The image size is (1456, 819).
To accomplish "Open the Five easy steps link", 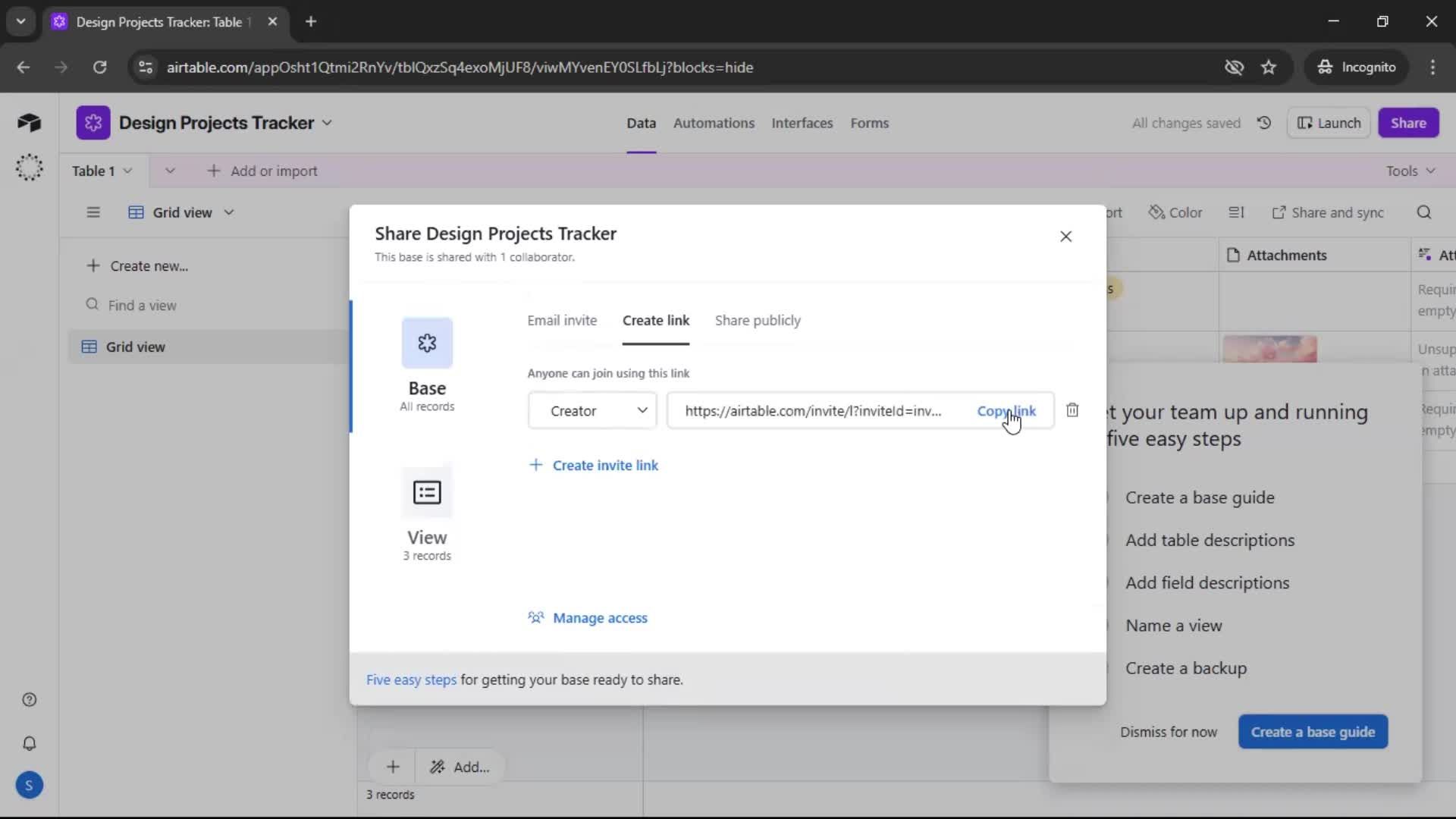I will pos(411,680).
